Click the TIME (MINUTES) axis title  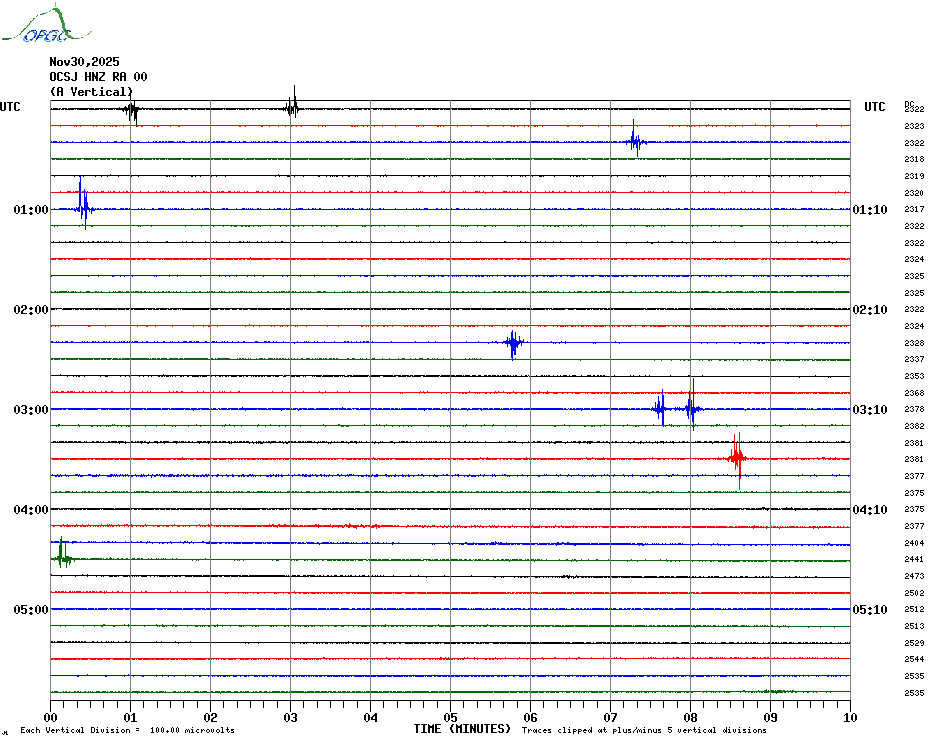462,729
